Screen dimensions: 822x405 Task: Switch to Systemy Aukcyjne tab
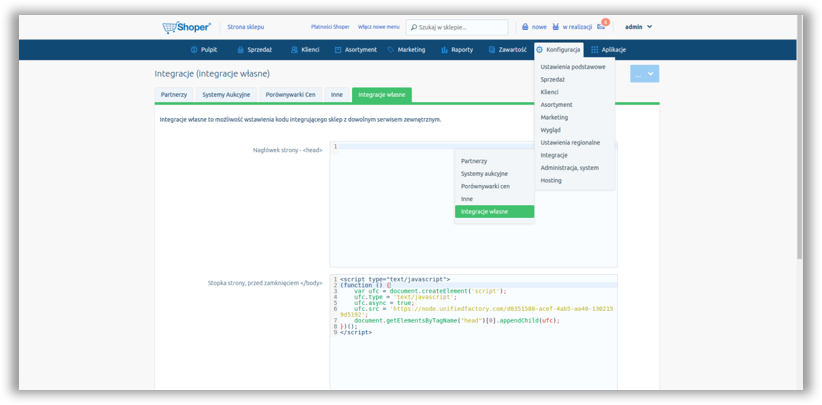pyautogui.click(x=226, y=95)
